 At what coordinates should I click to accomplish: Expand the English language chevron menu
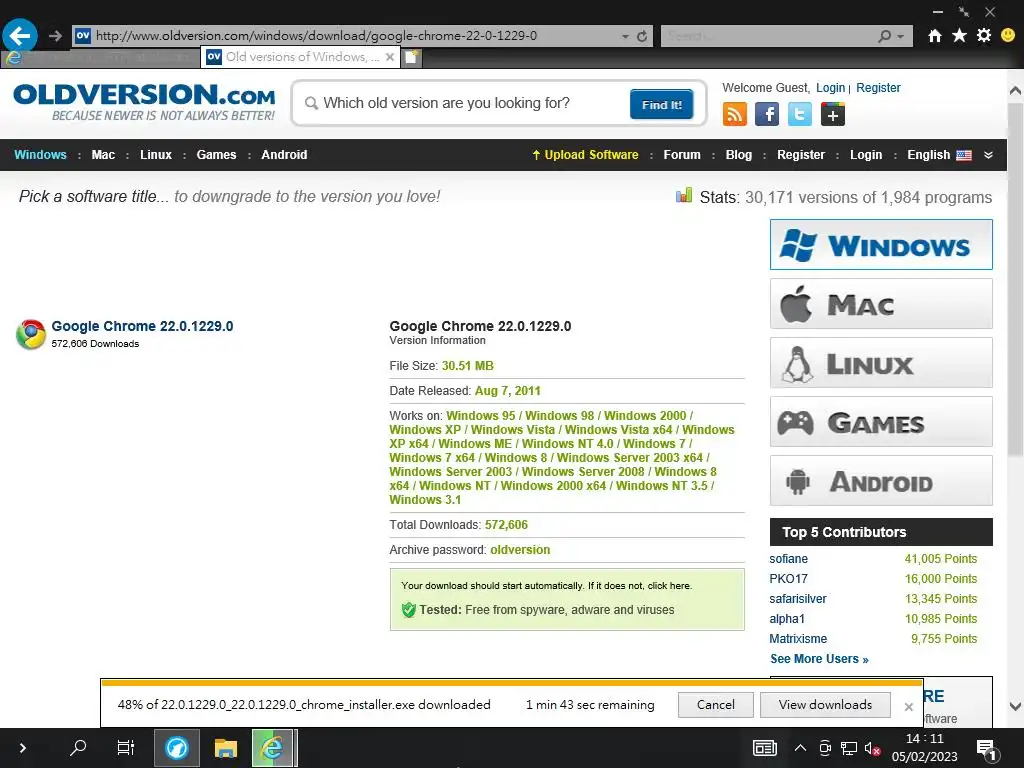(988, 155)
